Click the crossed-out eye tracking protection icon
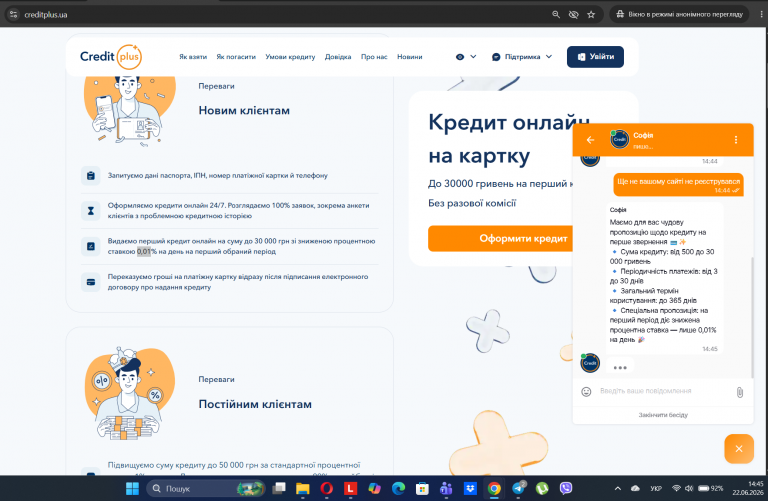Viewport: 768px width, 501px height. click(574, 15)
